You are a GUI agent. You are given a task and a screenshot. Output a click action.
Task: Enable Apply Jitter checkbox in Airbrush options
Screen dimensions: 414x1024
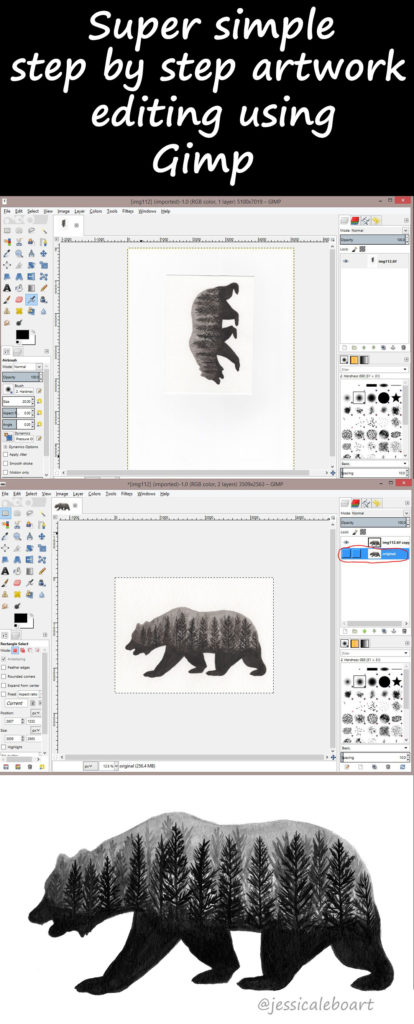pyautogui.click(x=5, y=455)
